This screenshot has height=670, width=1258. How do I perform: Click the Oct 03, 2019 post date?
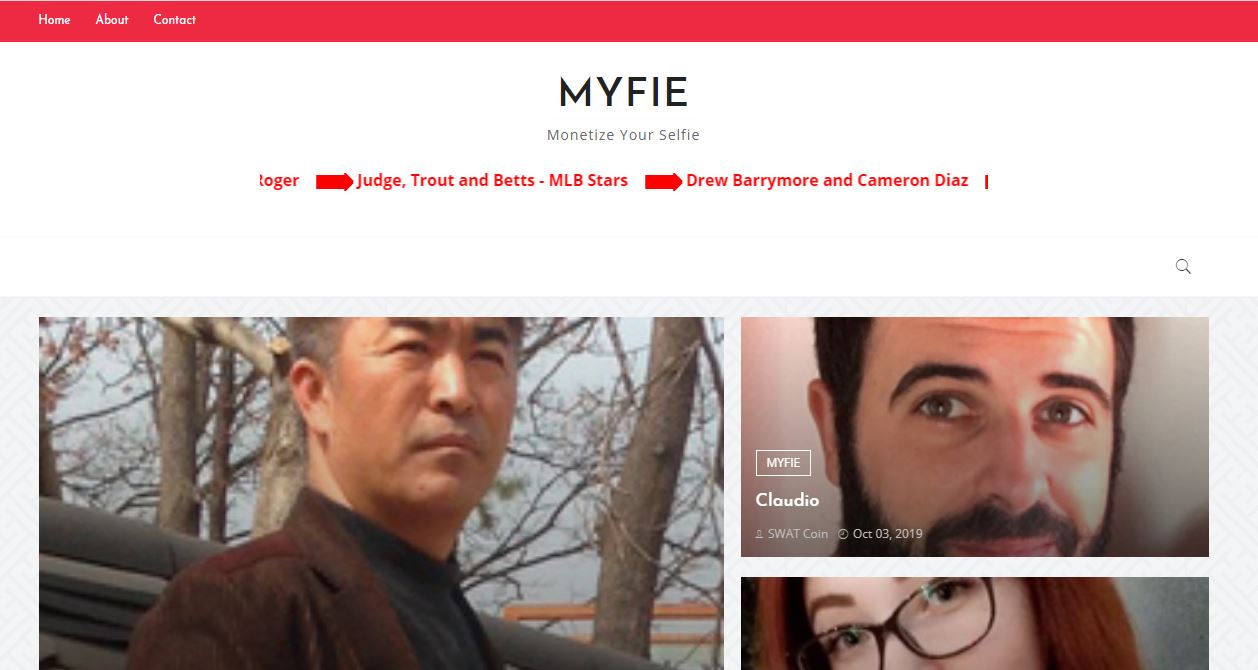tap(887, 534)
